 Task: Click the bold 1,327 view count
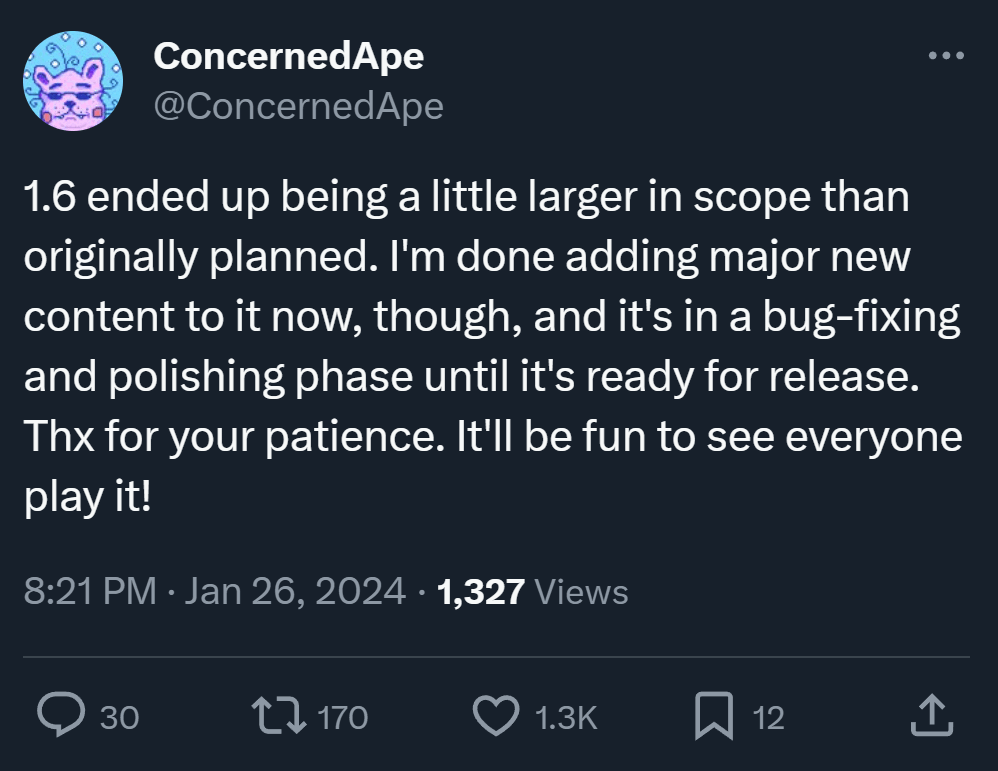coord(481,592)
